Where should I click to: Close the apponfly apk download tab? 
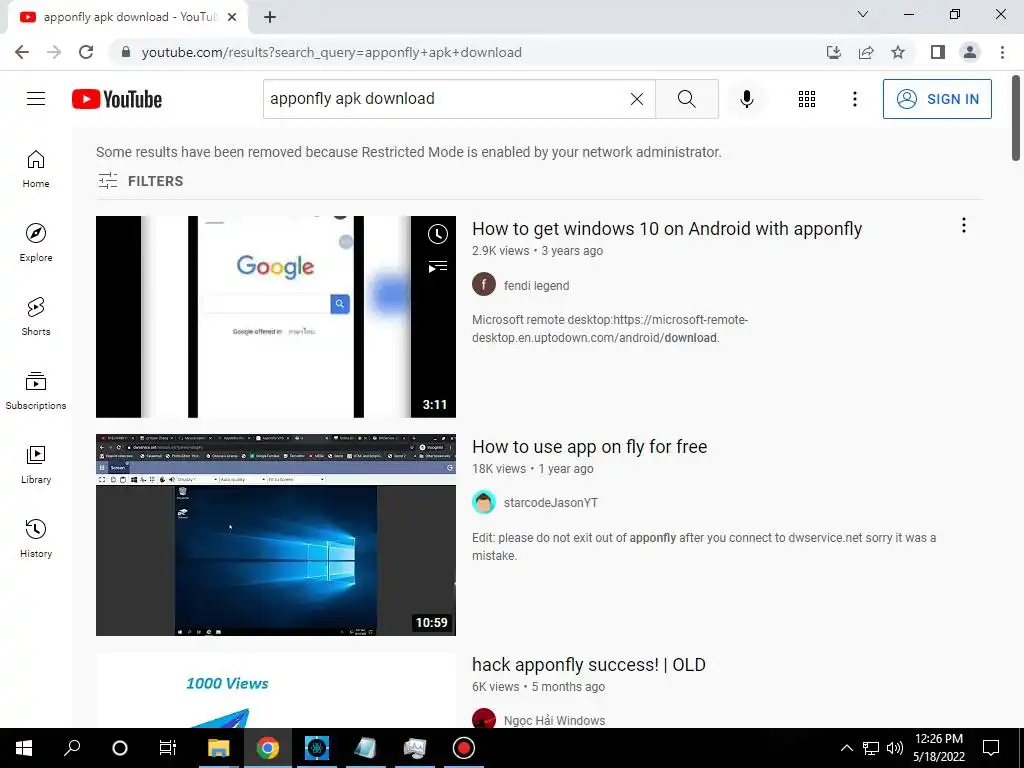232,17
